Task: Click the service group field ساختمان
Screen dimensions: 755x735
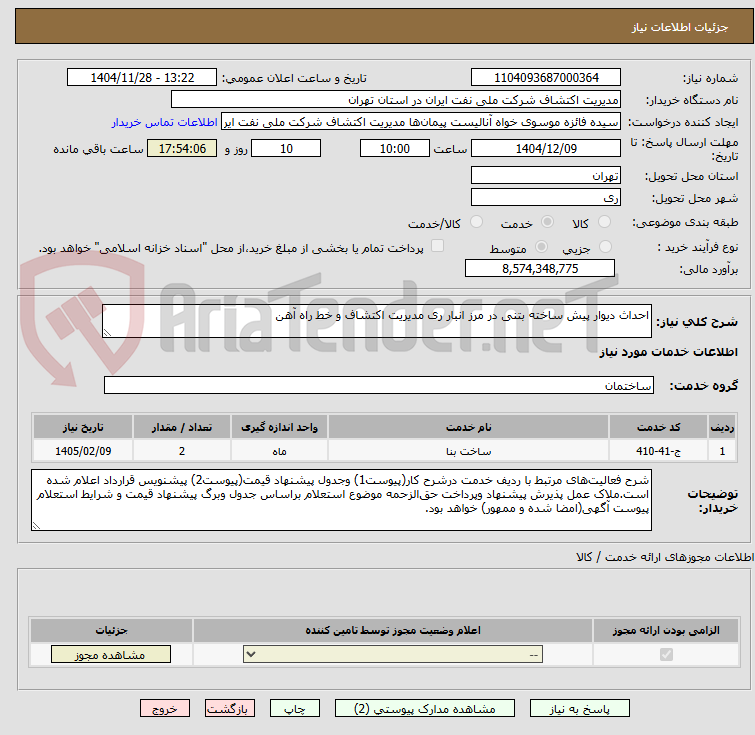Action: pos(378,385)
